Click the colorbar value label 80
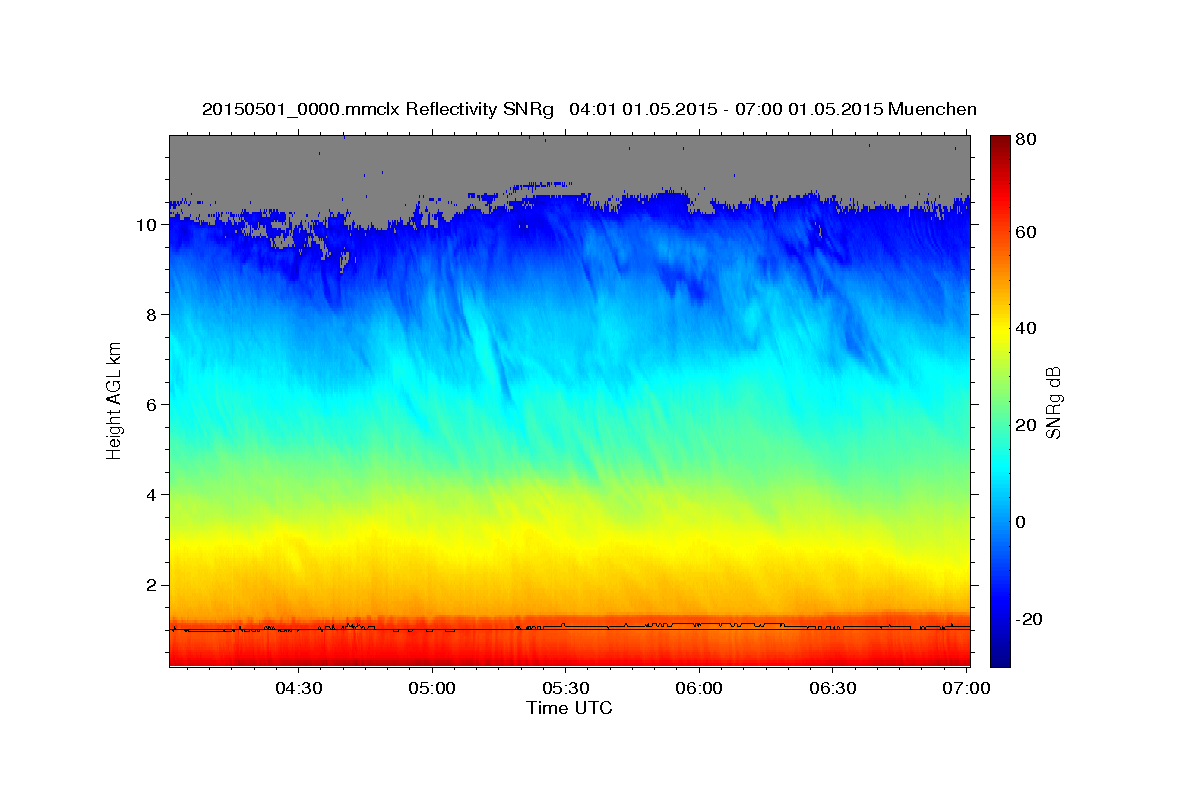The width and height of the screenshot is (1200, 800). (x=1026, y=140)
